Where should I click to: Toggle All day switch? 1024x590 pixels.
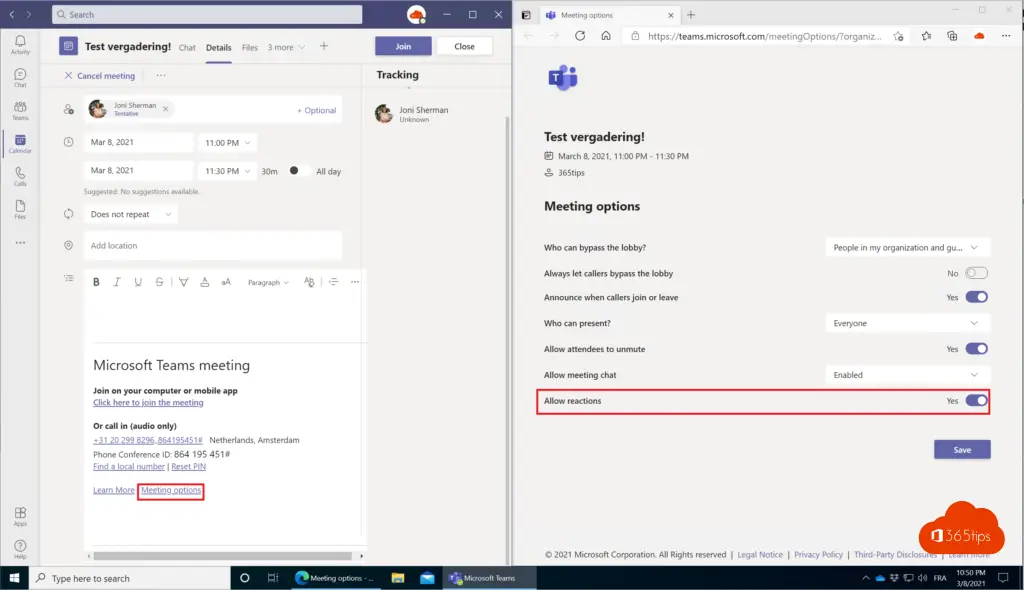pyautogui.click(x=298, y=171)
